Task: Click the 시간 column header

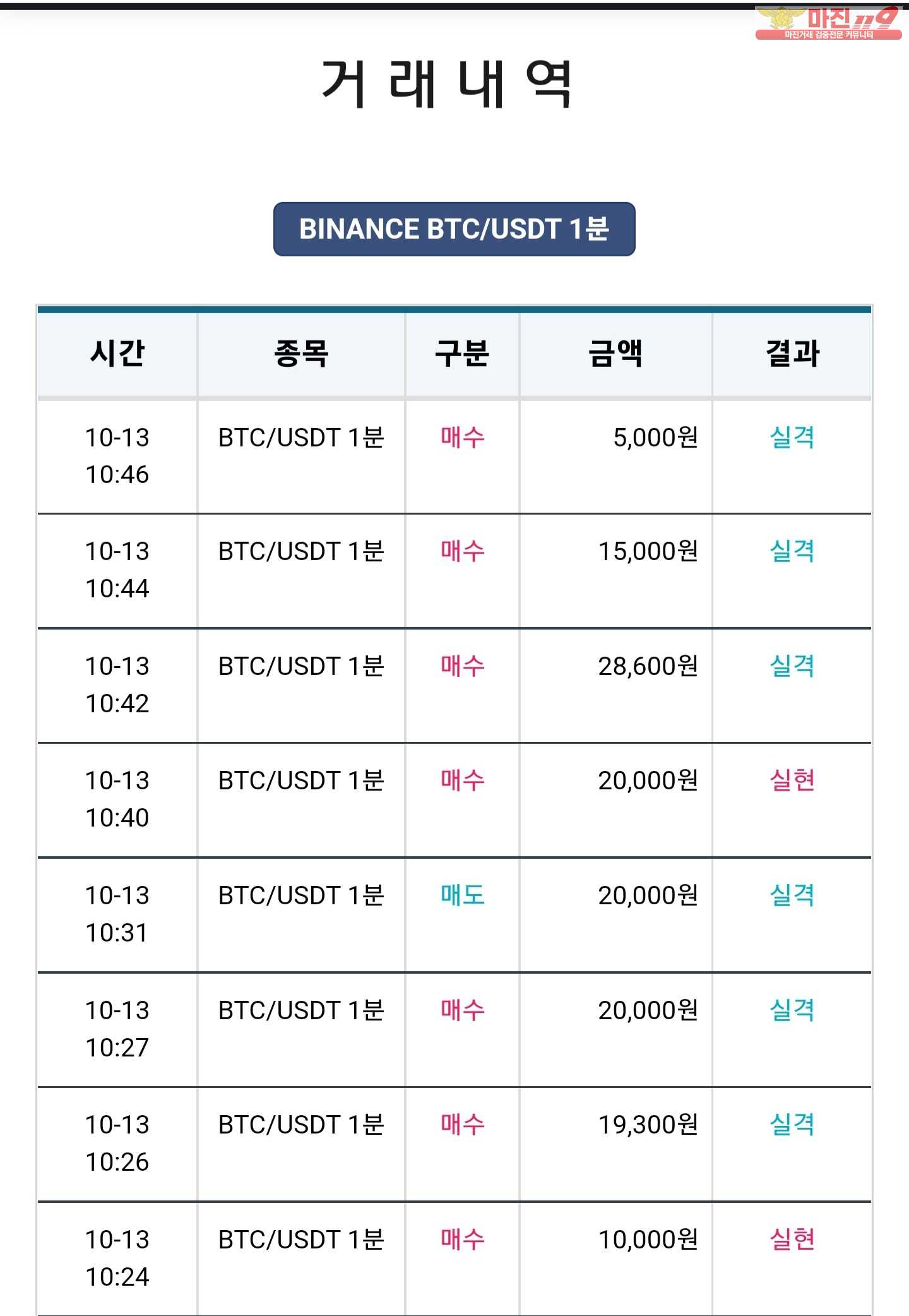Action: point(117,353)
